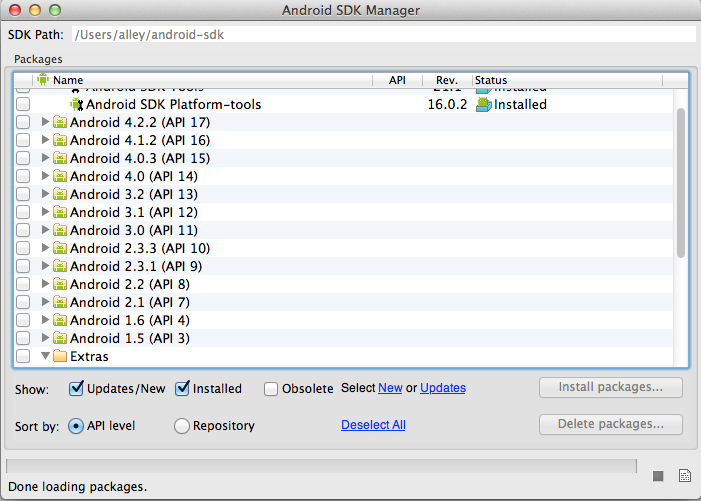Screen dimensions: 701x501
Task: Expand the Android 3.2 (API 13) node
Action: coord(45,194)
